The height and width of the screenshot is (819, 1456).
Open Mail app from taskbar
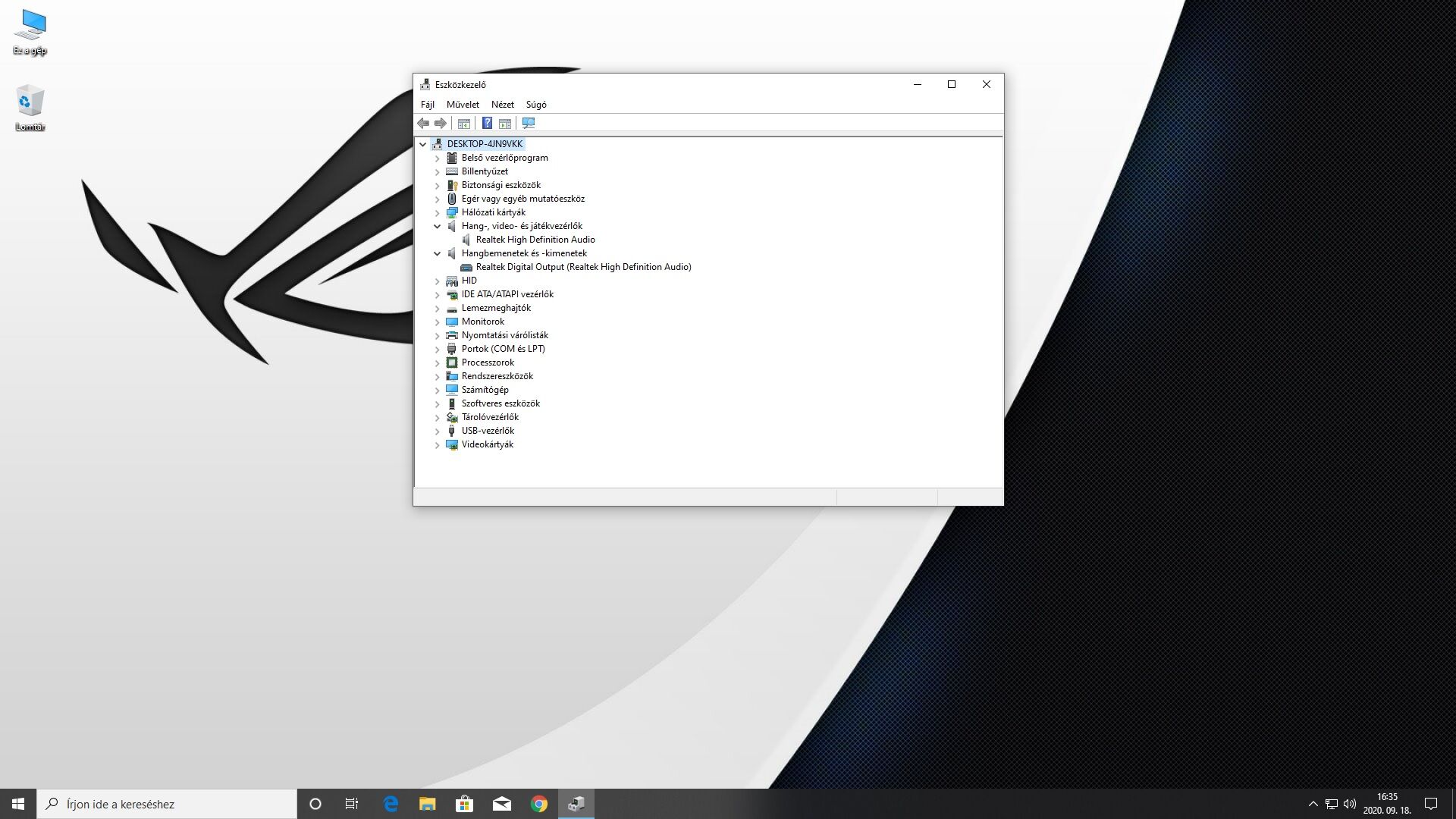501,804
